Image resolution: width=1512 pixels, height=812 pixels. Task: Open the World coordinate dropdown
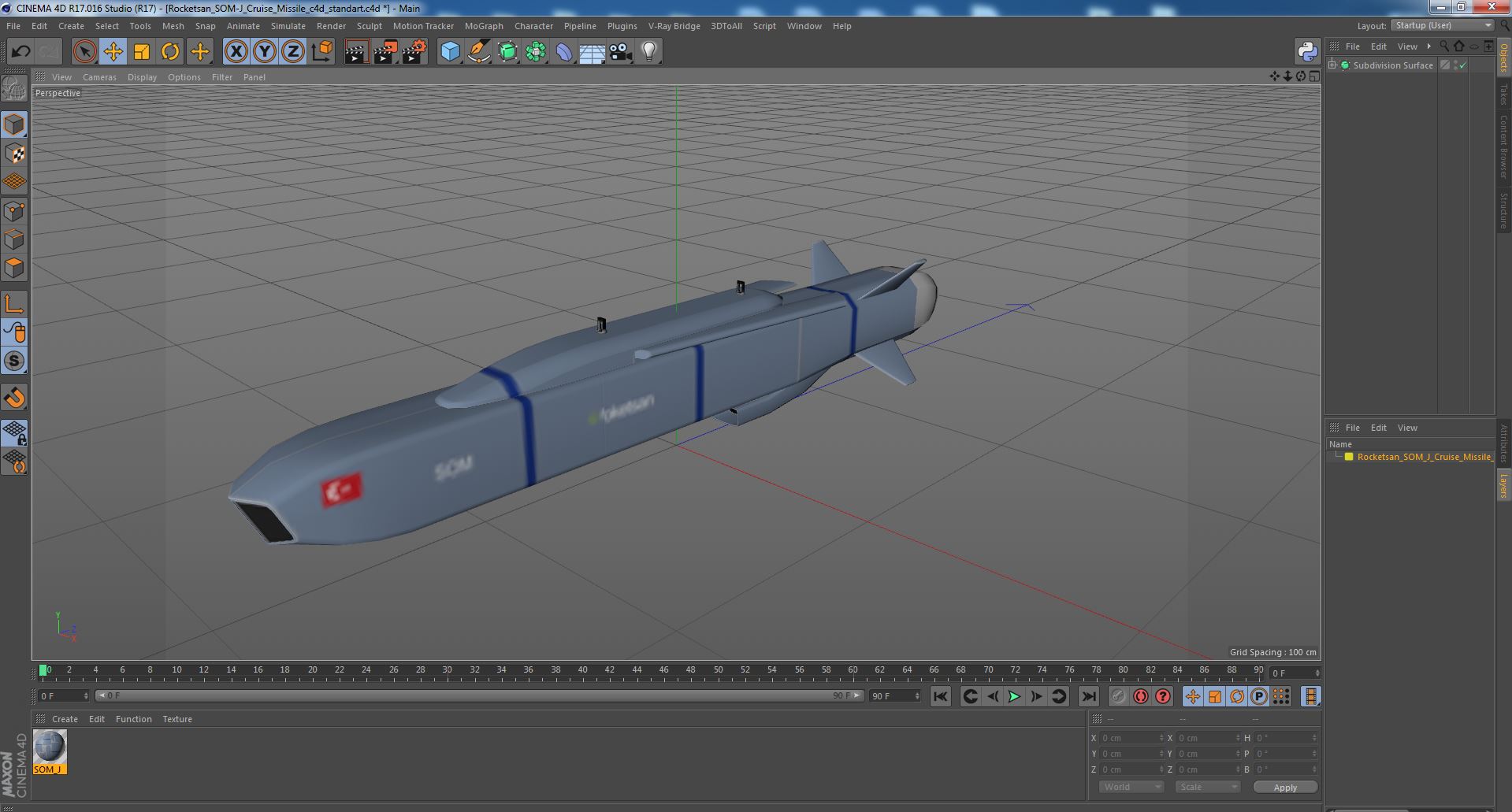[1131, 787]
